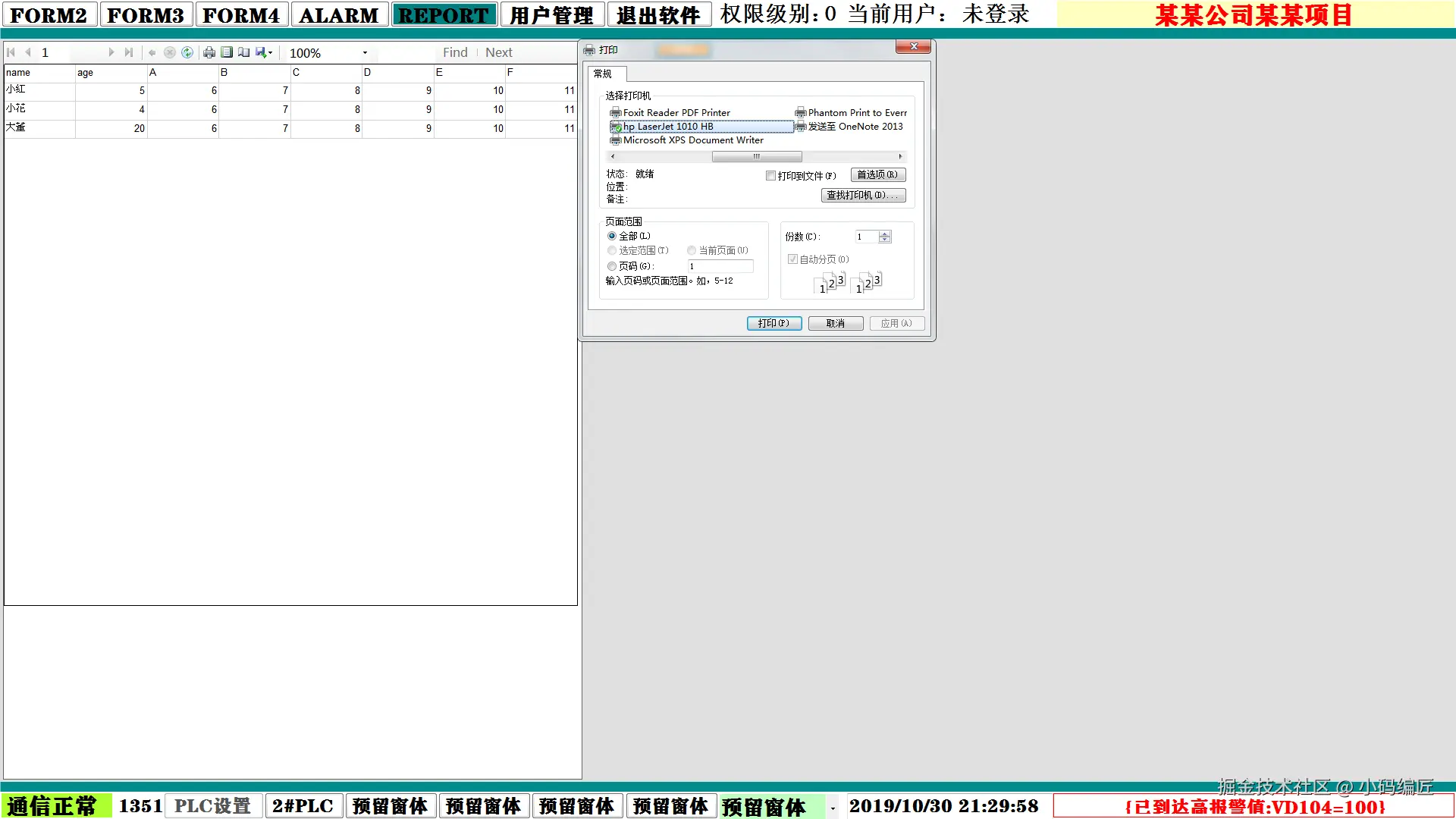Viewport: 1456px width, 819px height.
Task: Increase the 份数 copies spinner
Action: pyautogui.click(x=884, y=234)
